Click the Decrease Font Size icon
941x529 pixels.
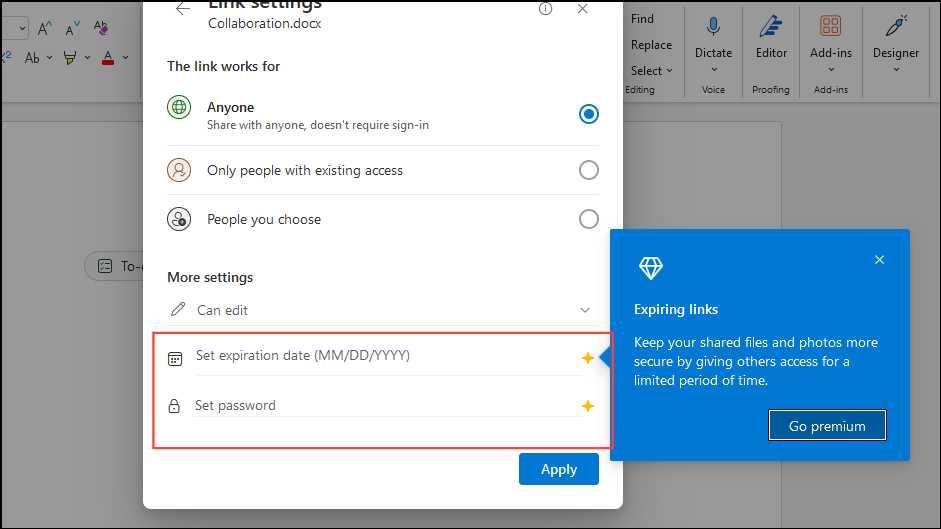[73, 29]
